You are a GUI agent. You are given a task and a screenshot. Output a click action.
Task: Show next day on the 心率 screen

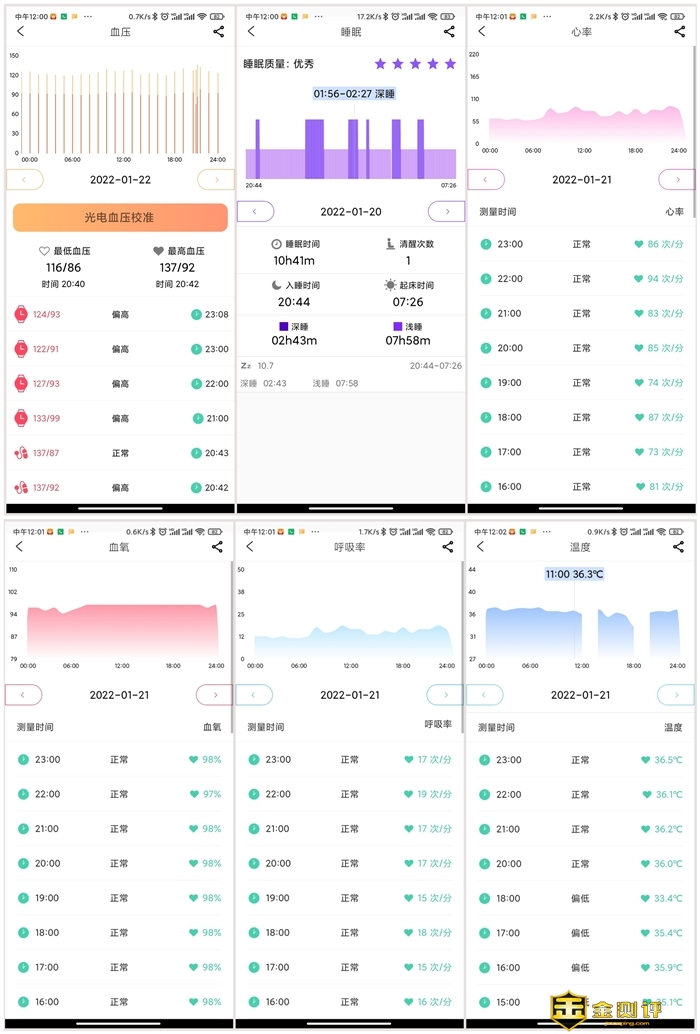677,180
